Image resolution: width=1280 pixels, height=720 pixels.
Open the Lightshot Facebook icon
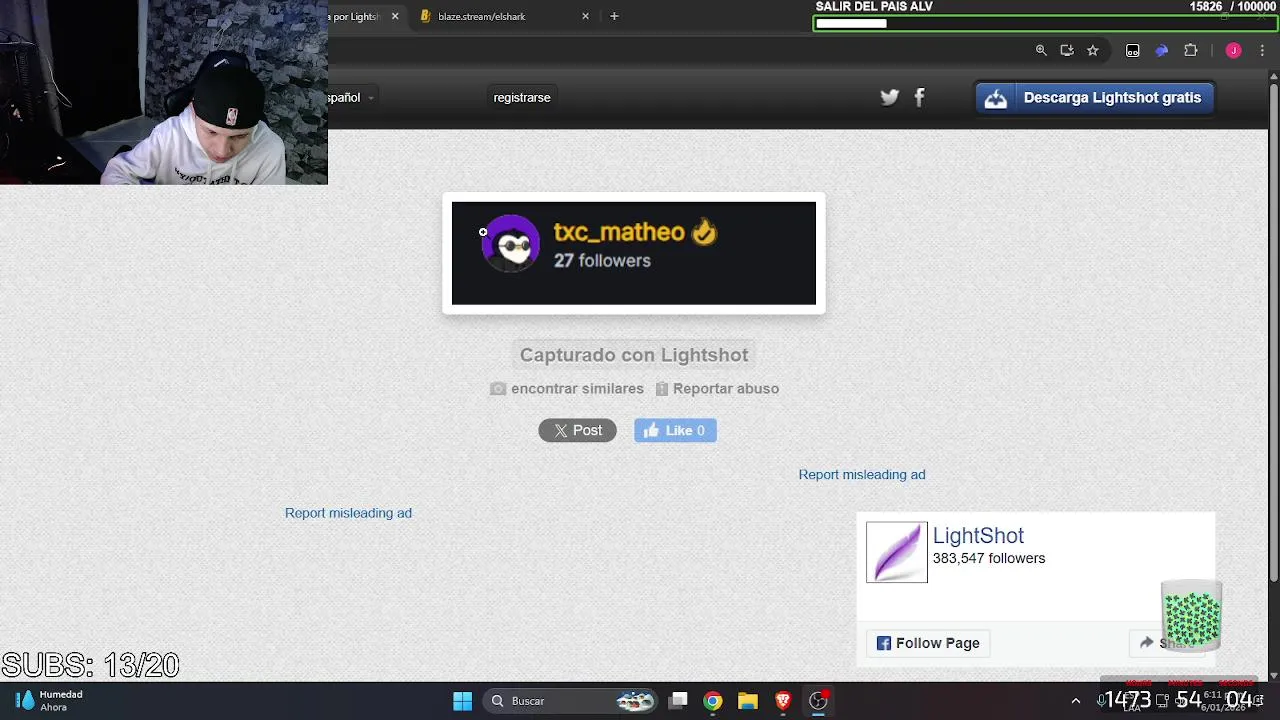[919, 97]
